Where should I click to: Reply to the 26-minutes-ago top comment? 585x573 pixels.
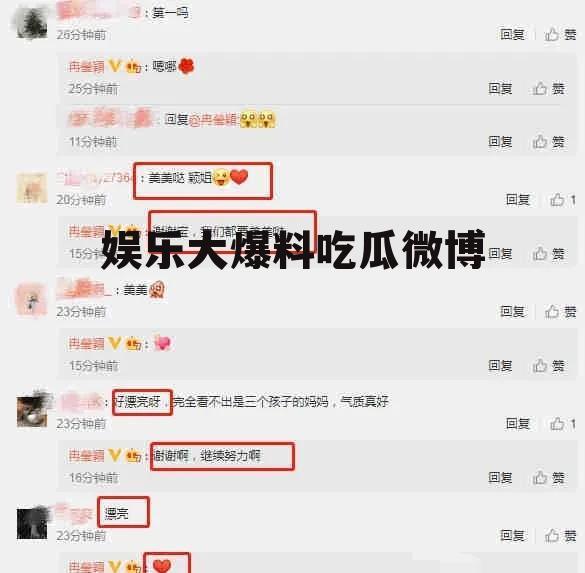512,35
